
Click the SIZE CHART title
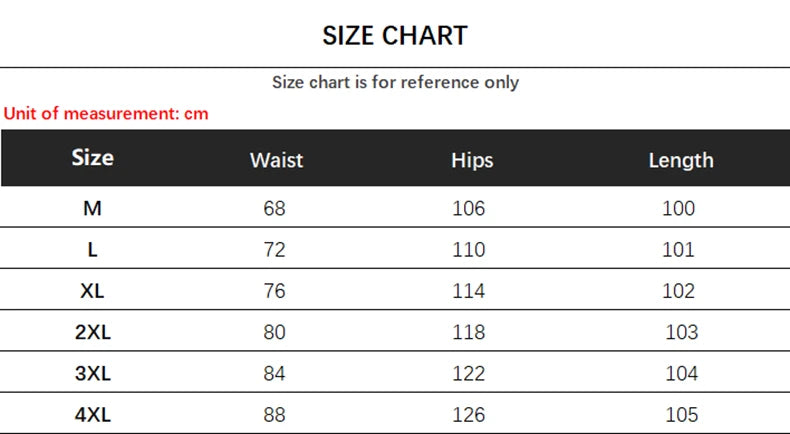tap(394, 36)
